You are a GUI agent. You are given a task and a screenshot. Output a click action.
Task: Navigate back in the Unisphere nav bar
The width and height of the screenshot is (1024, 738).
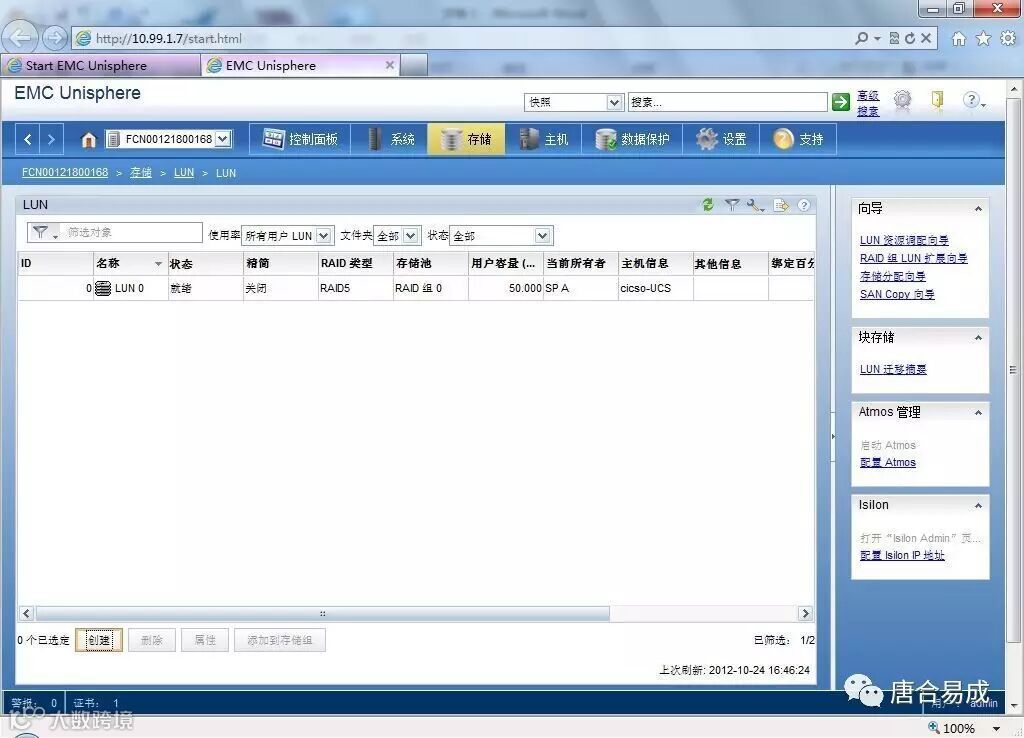[27, 139]
